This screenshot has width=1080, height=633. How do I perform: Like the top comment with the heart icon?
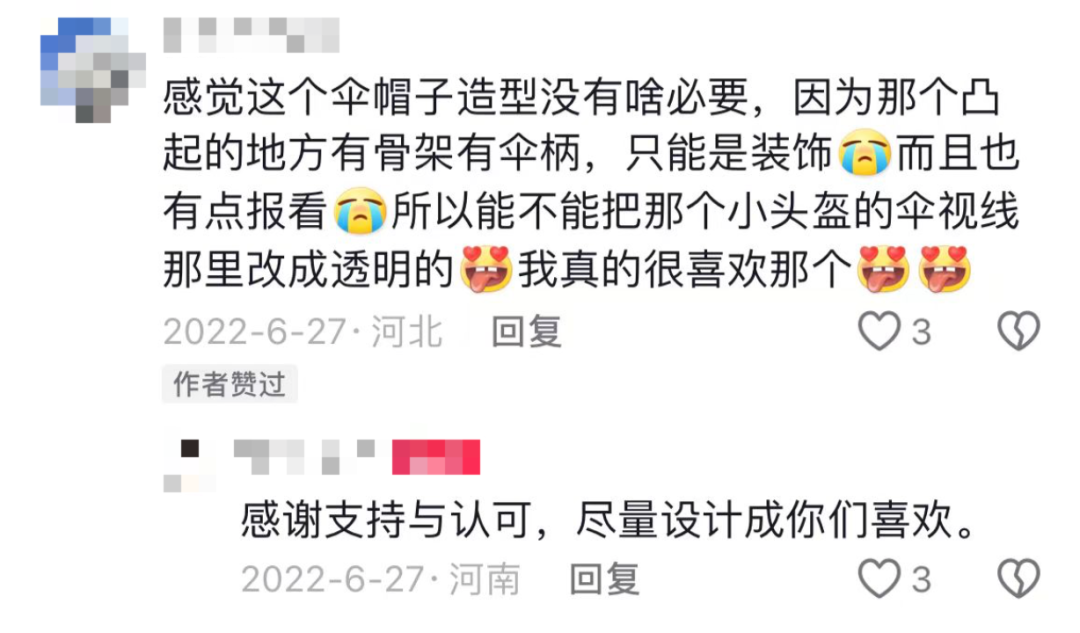[880, 331]
